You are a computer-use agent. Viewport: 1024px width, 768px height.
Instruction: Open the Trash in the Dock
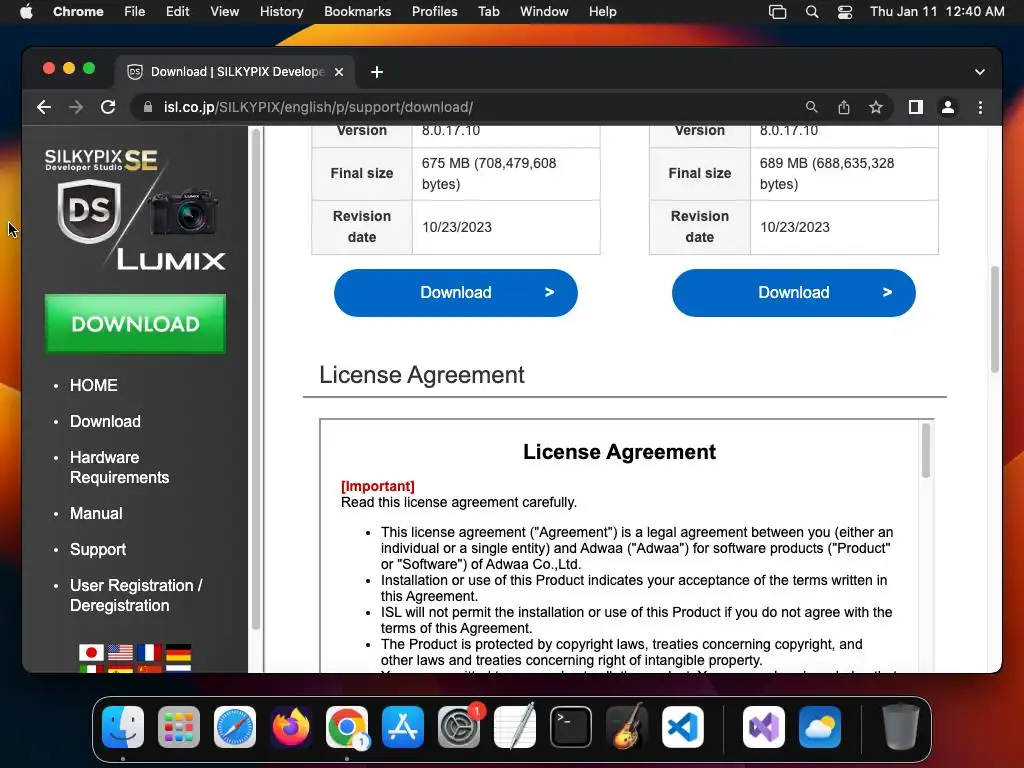point(901,727)
